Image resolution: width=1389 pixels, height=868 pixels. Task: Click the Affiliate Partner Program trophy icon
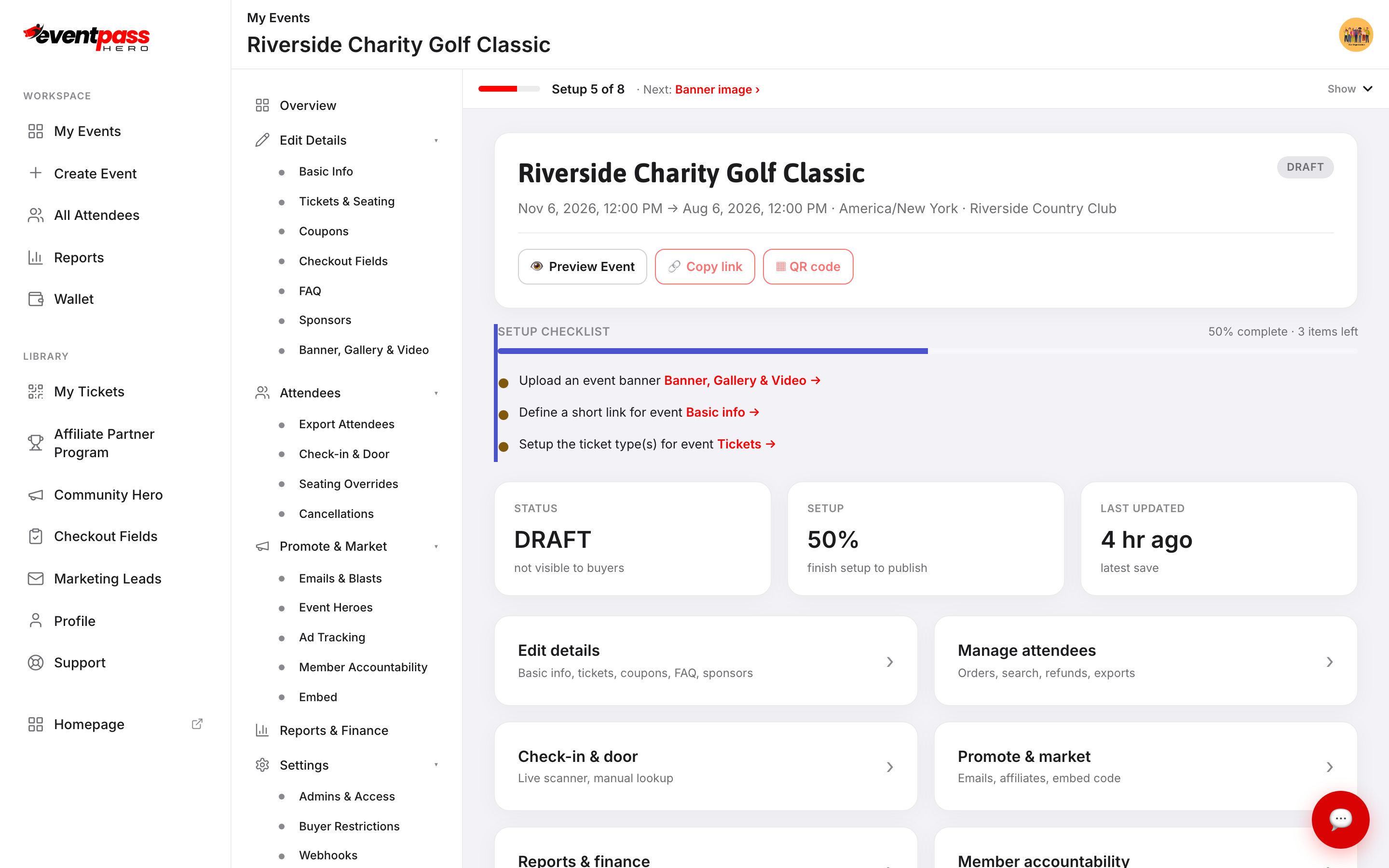36,443
